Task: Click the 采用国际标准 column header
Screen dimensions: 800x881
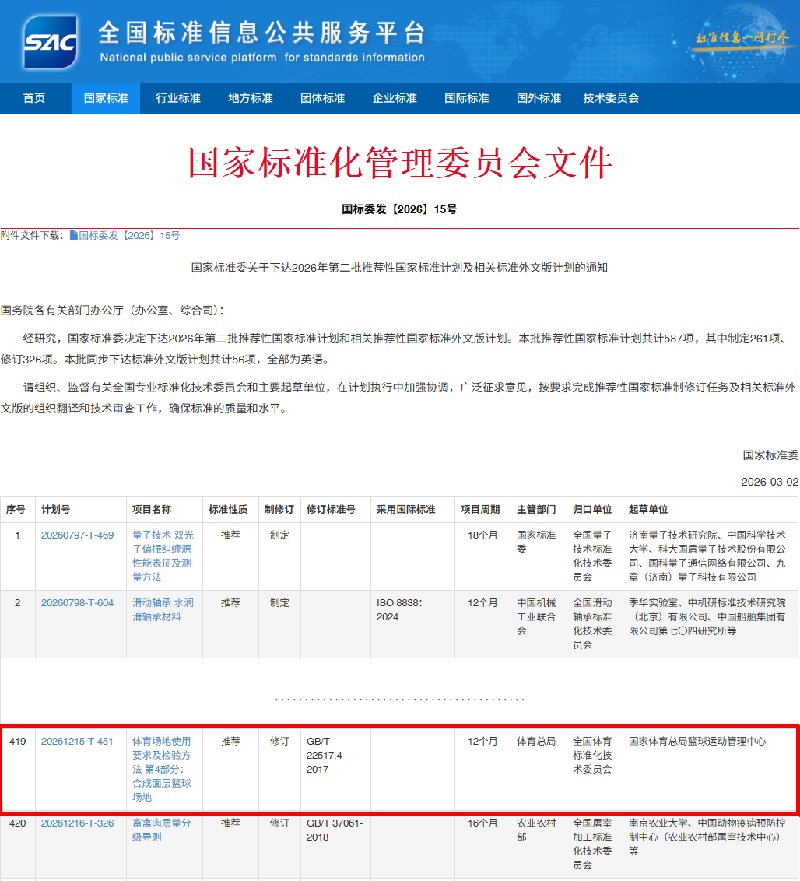Action: pos(406,510)
